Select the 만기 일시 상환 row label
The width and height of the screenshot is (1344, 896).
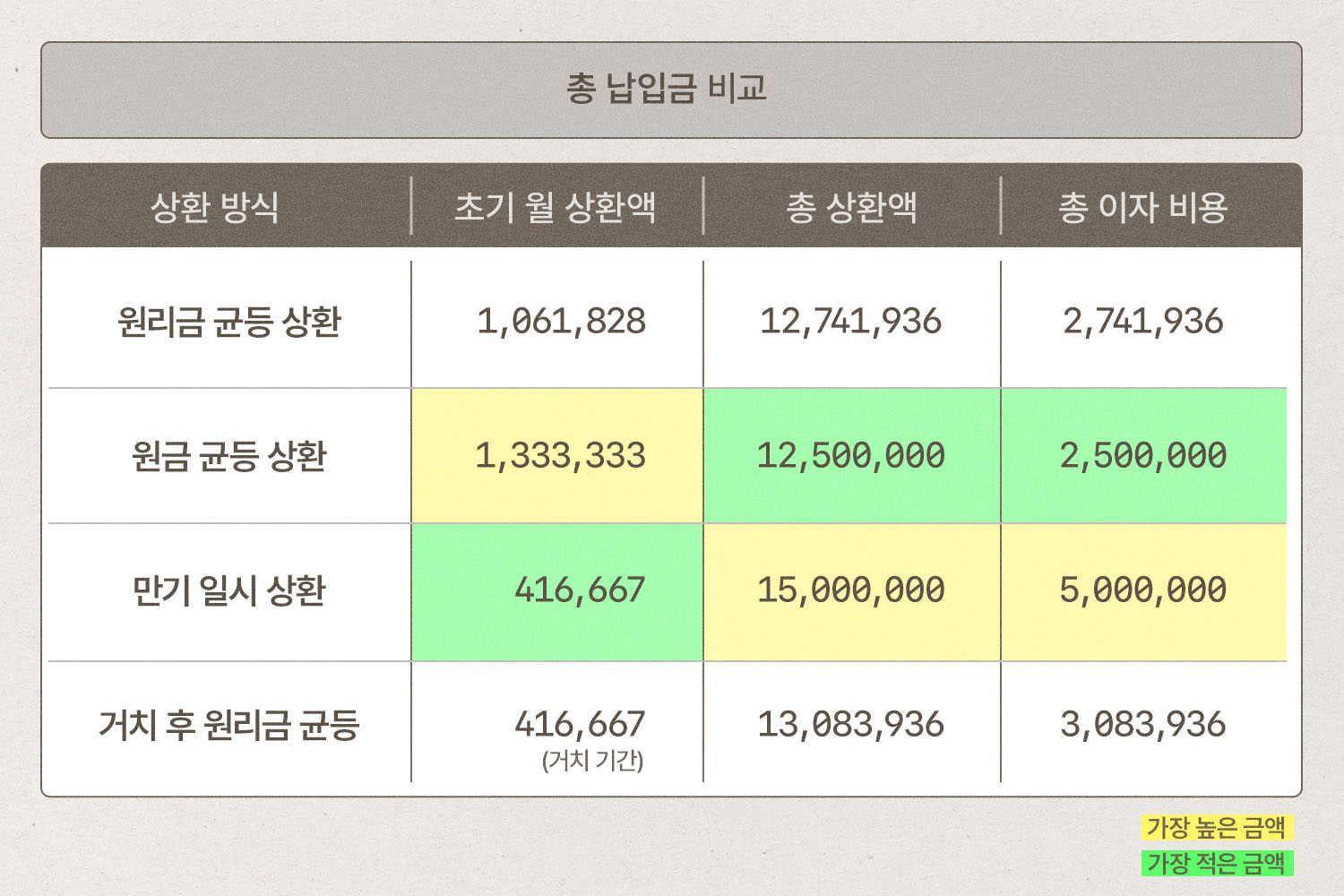click(x=229, y=590)
